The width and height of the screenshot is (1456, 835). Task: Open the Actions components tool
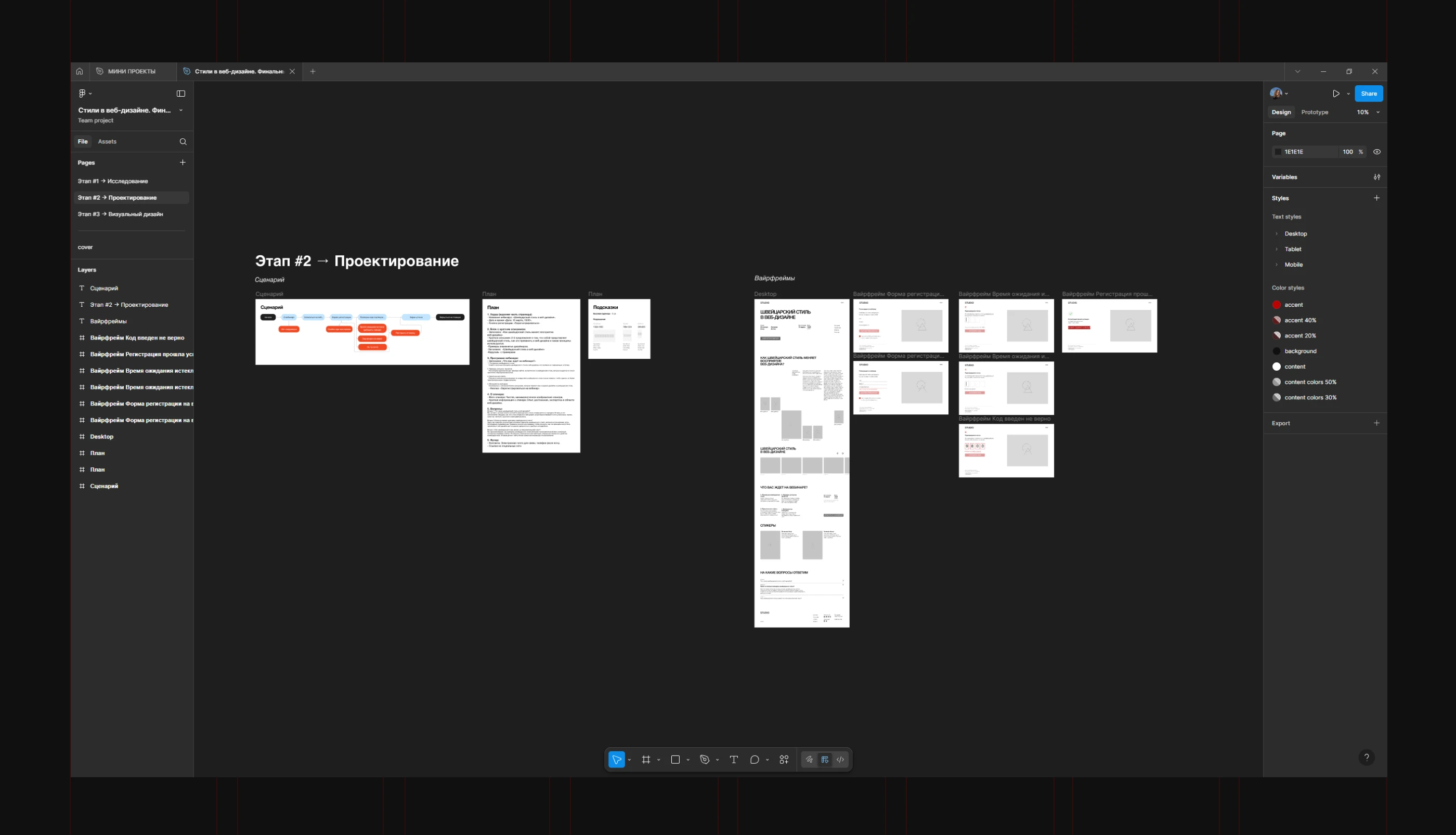[784, 759]
